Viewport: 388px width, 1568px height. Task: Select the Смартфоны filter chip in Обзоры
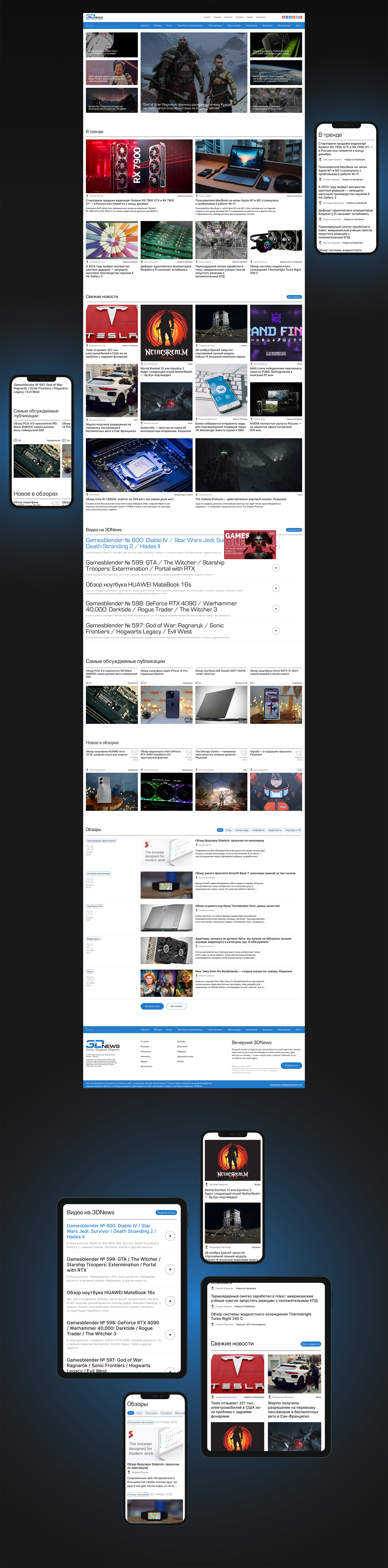(x=259, y=830)
